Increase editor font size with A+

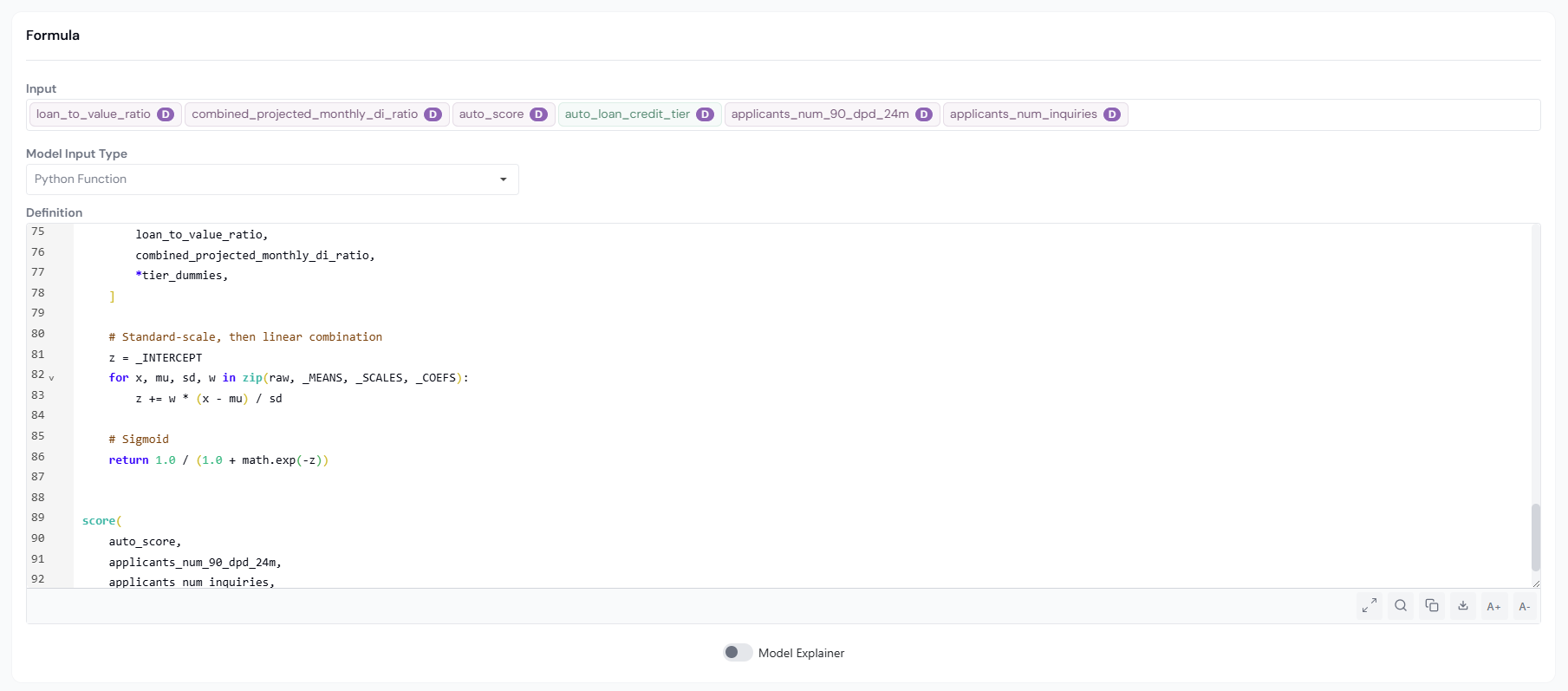[x=1494, y=606]
